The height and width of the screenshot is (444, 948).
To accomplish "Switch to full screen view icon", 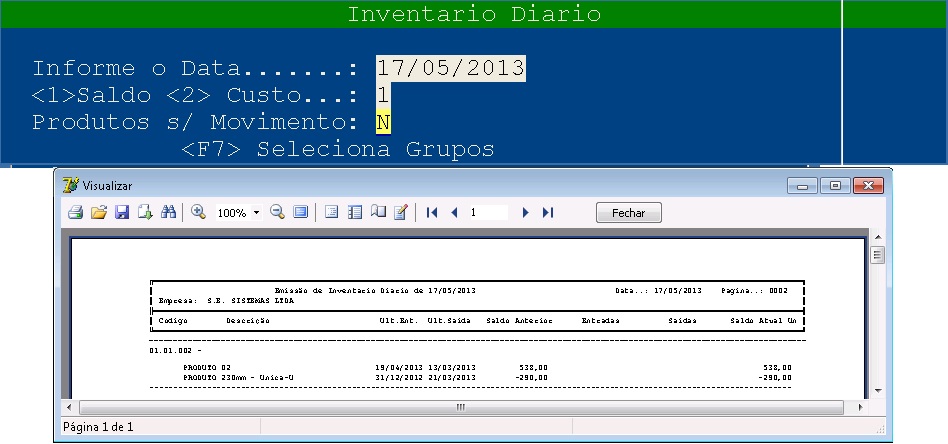I will click(300, 213).
